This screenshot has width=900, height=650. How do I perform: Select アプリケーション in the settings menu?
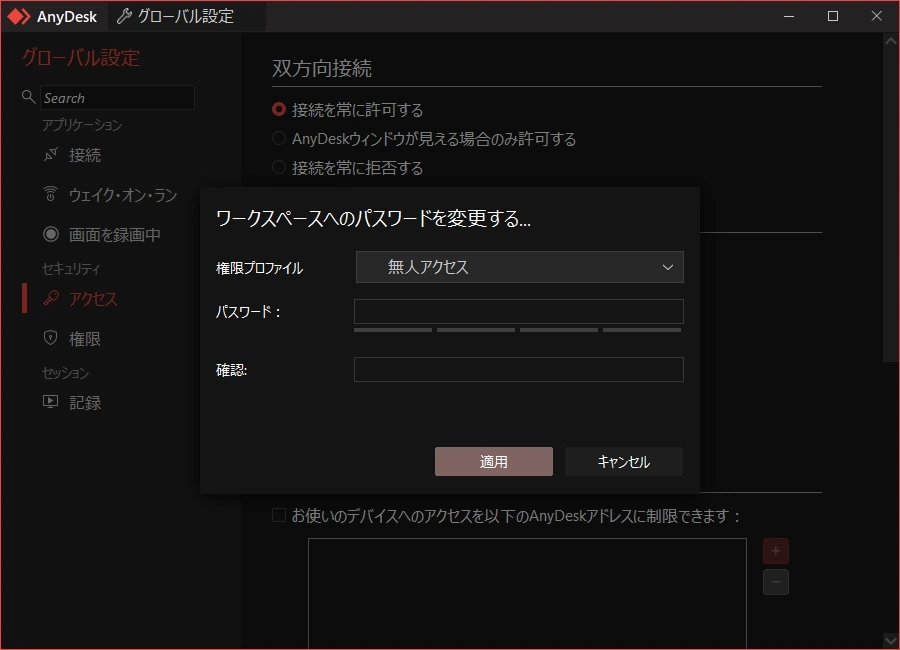[84, 125]
